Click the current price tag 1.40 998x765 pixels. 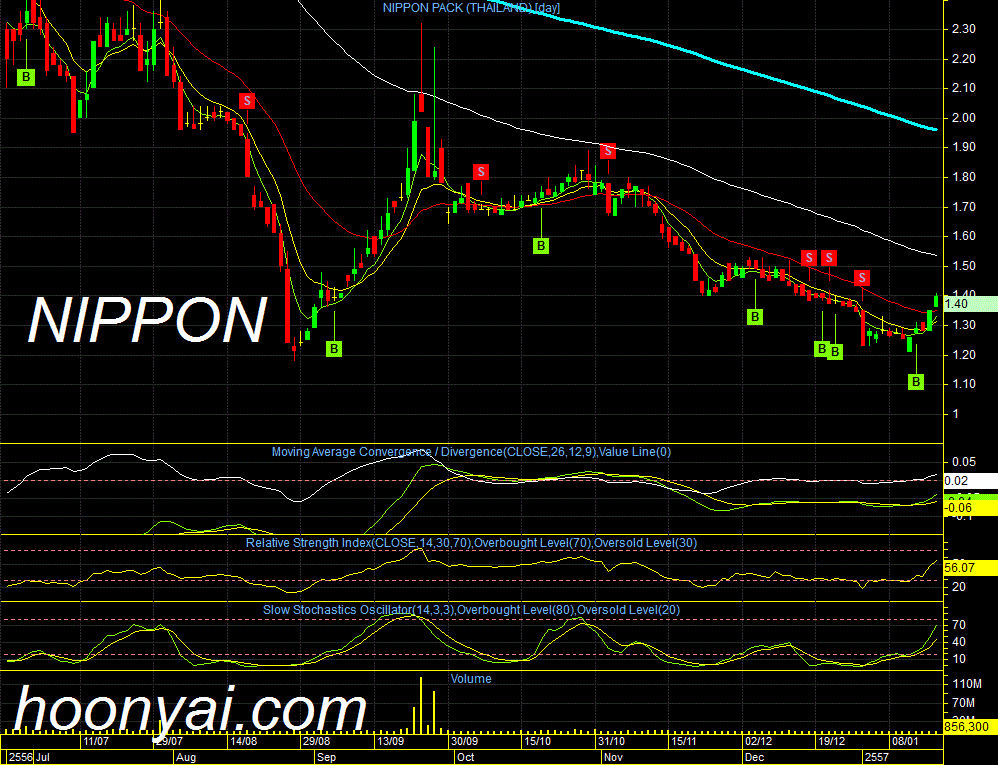point(969,304)
